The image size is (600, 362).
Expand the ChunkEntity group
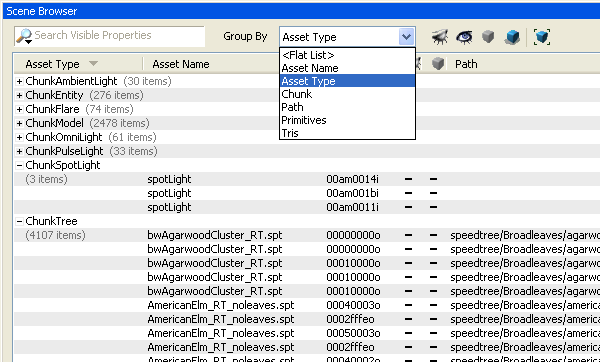click(x=20, y=95)
